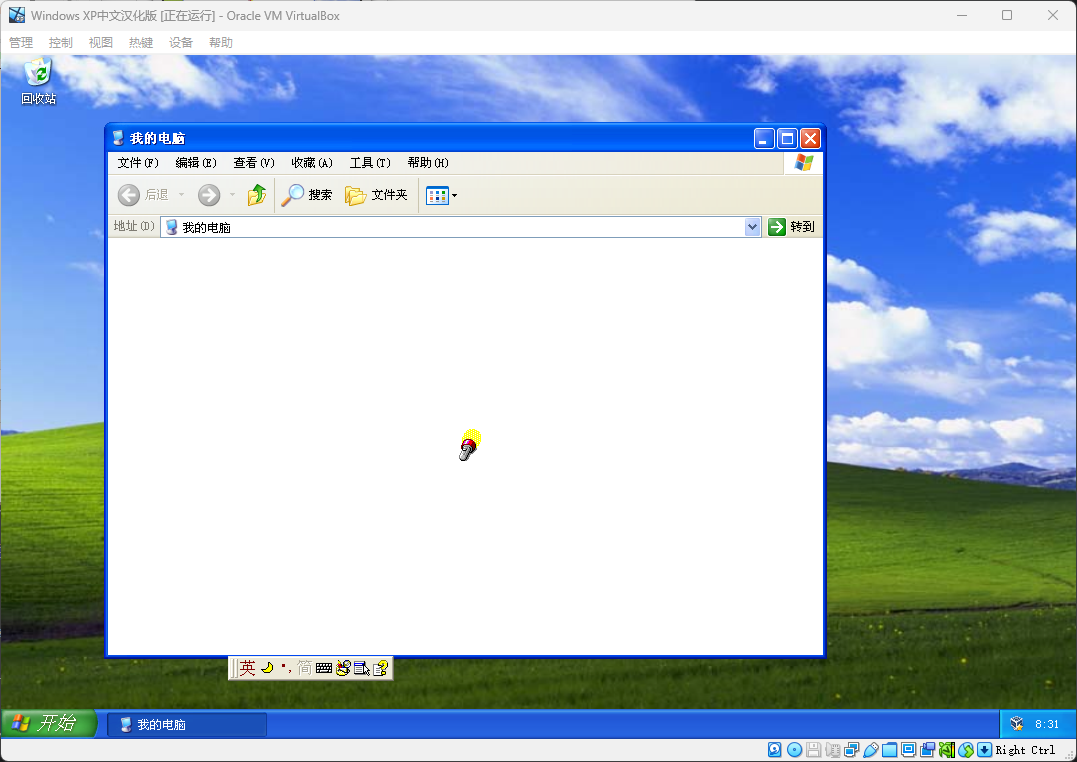This screenshot has height=762, width=1077.
Task: Toggle the 文件夹 (Folders) pane button
Action: 377,195
